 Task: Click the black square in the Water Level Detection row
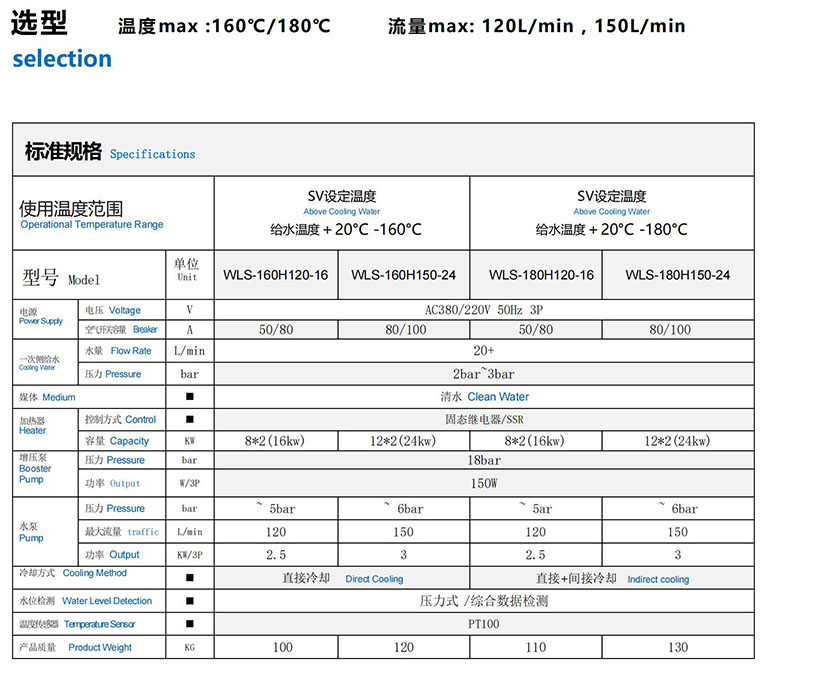click(x=189, y=601)
